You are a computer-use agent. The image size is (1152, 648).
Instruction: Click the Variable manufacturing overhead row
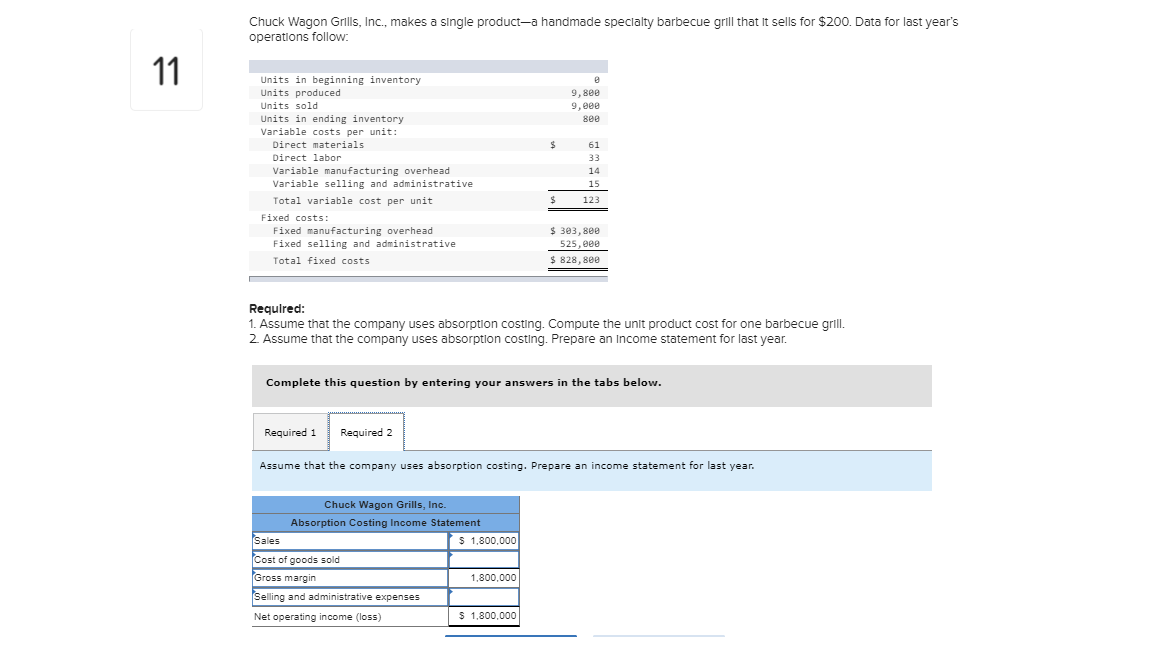click(x=428, y=170)
